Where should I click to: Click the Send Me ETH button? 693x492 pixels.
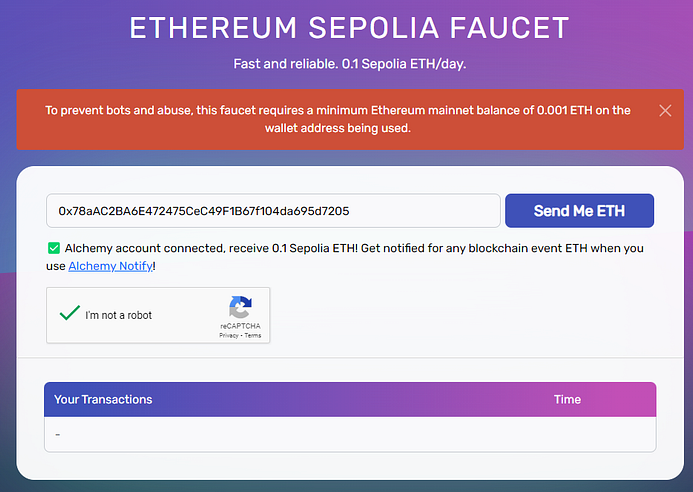pyautogui.click(x=579, y=210)
